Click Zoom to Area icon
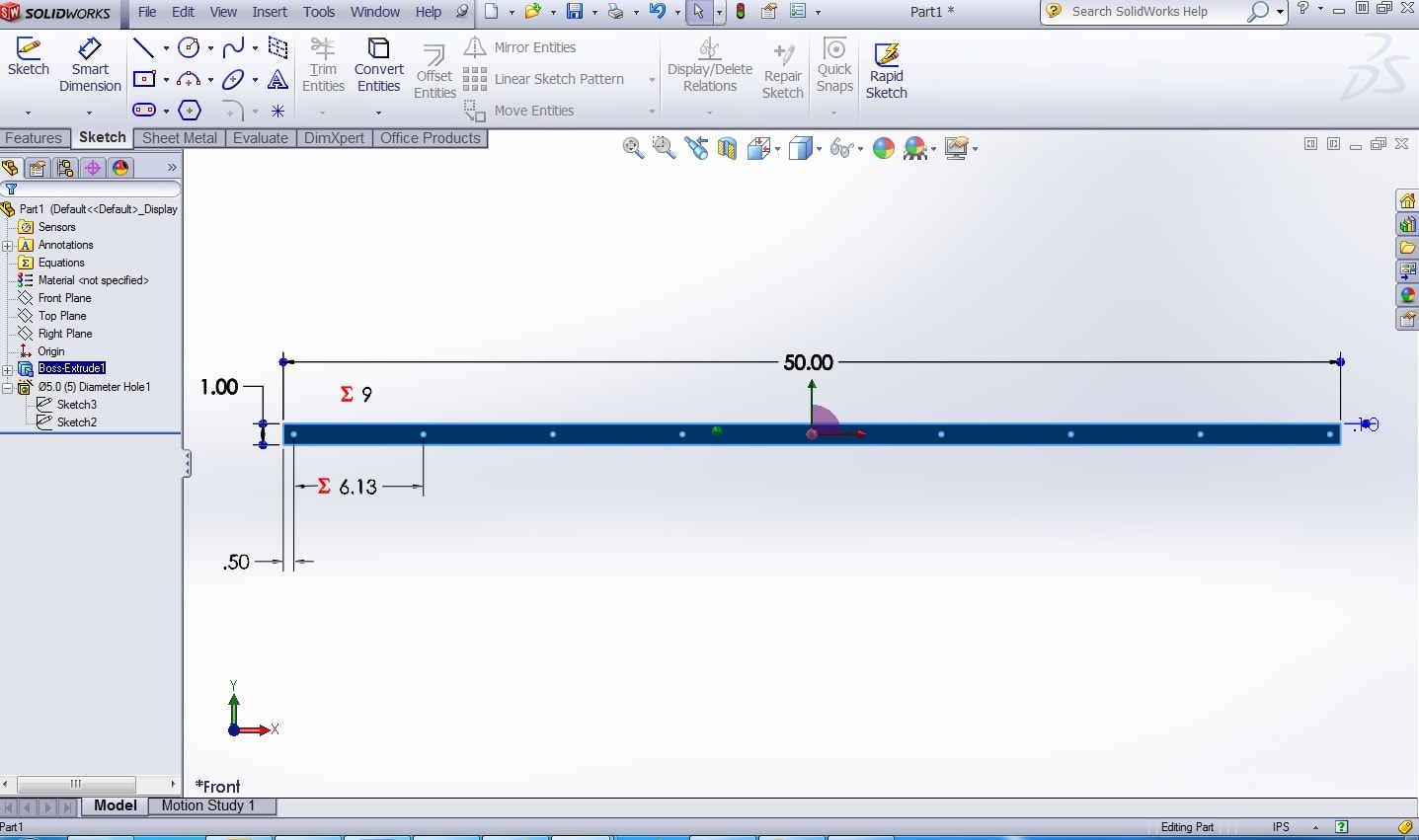The image size is (1419, 840). click(665, 148)
